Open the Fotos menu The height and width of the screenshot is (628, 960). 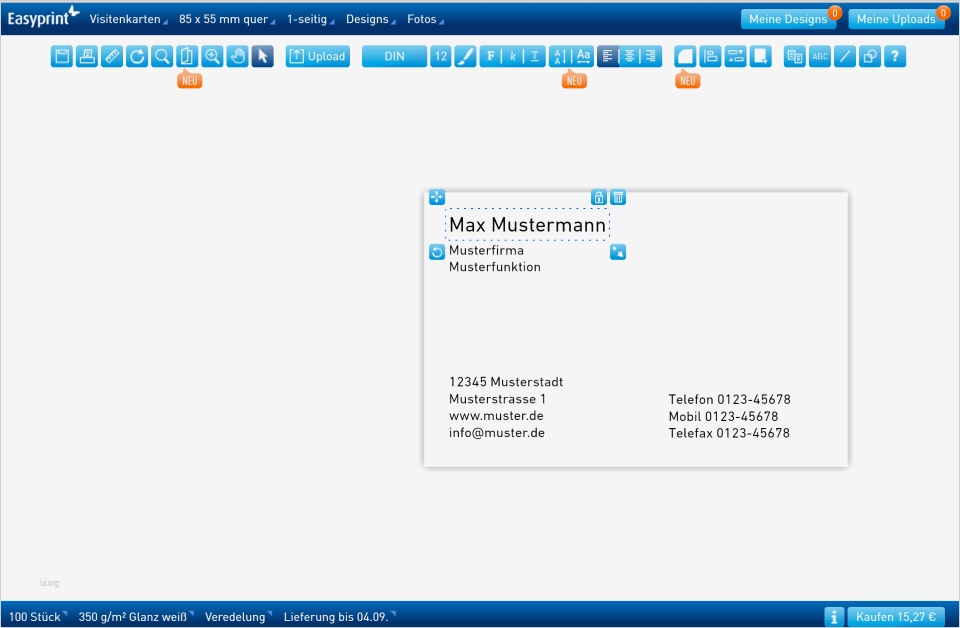click(425, 19)
